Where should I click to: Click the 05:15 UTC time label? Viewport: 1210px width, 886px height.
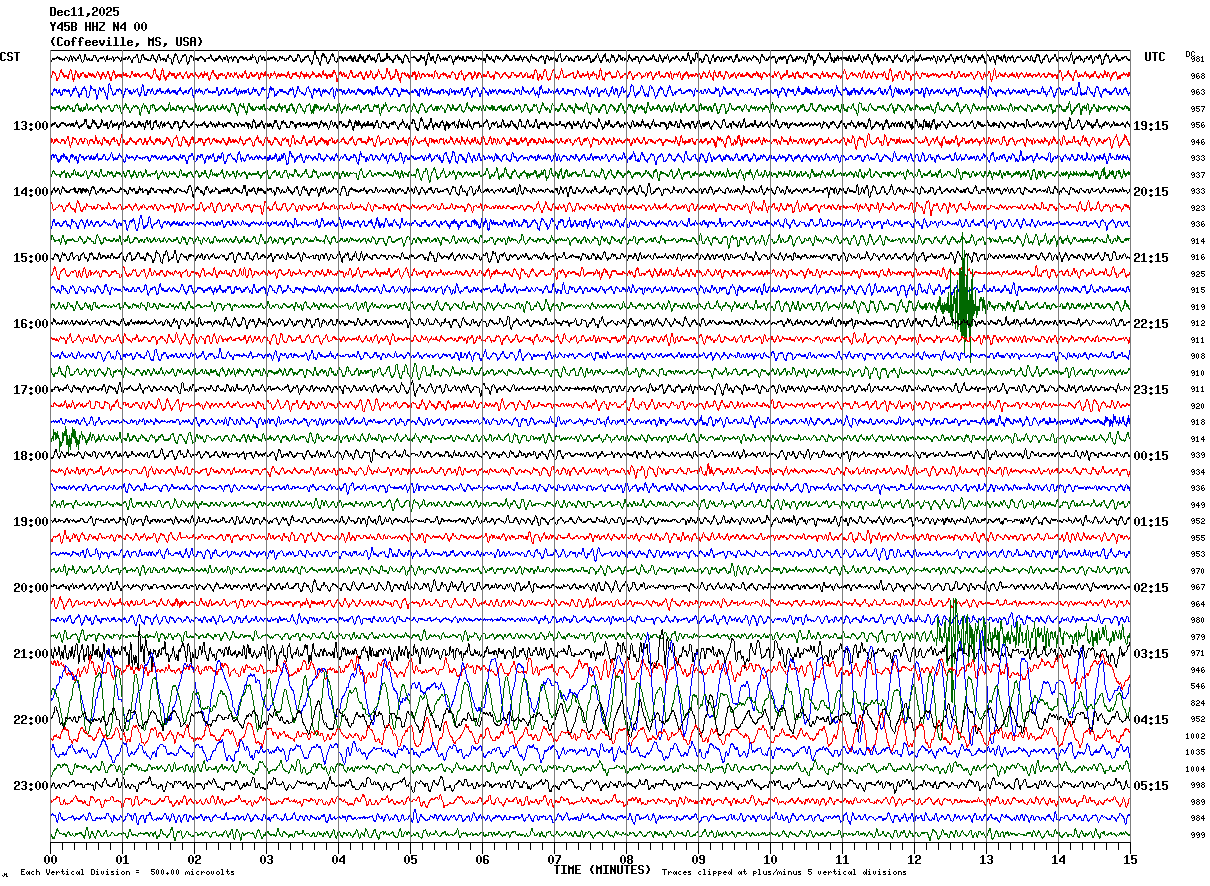tap(1151, 786)
